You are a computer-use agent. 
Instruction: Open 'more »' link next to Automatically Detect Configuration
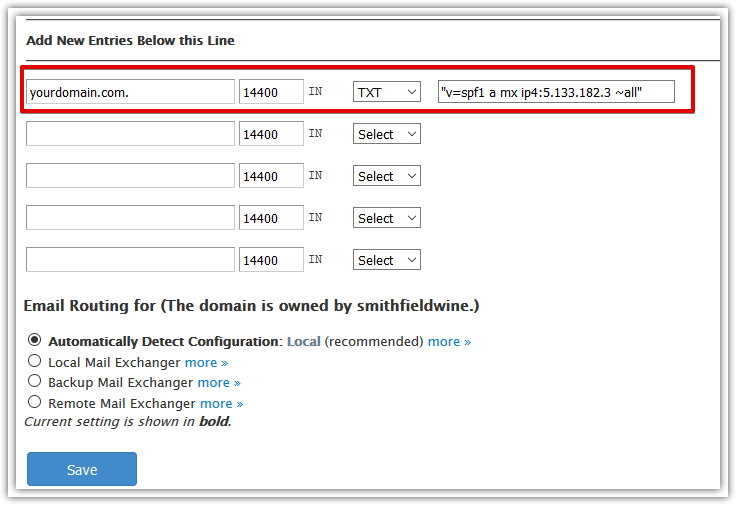pos(449,342)
